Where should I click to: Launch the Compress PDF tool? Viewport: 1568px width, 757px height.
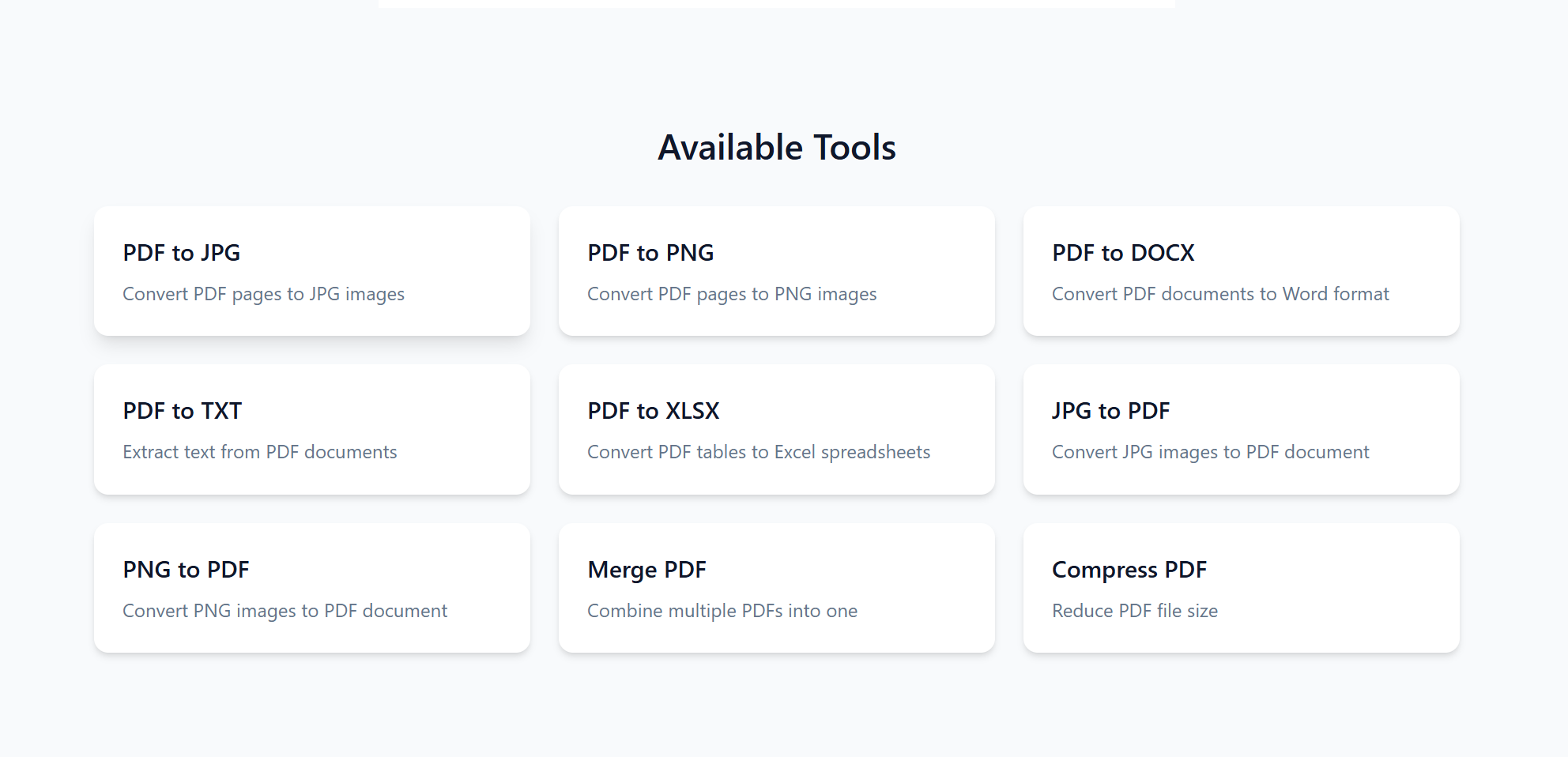pos(1242,588)
